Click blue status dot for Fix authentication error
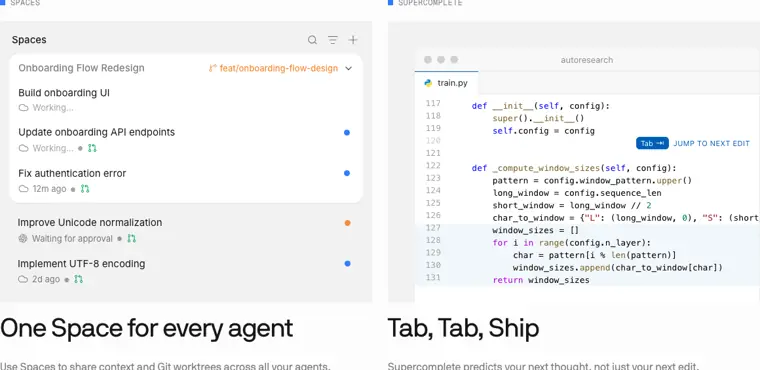This screenshot has width=760, height=370. pyautogui.click(x=347, y=173)
